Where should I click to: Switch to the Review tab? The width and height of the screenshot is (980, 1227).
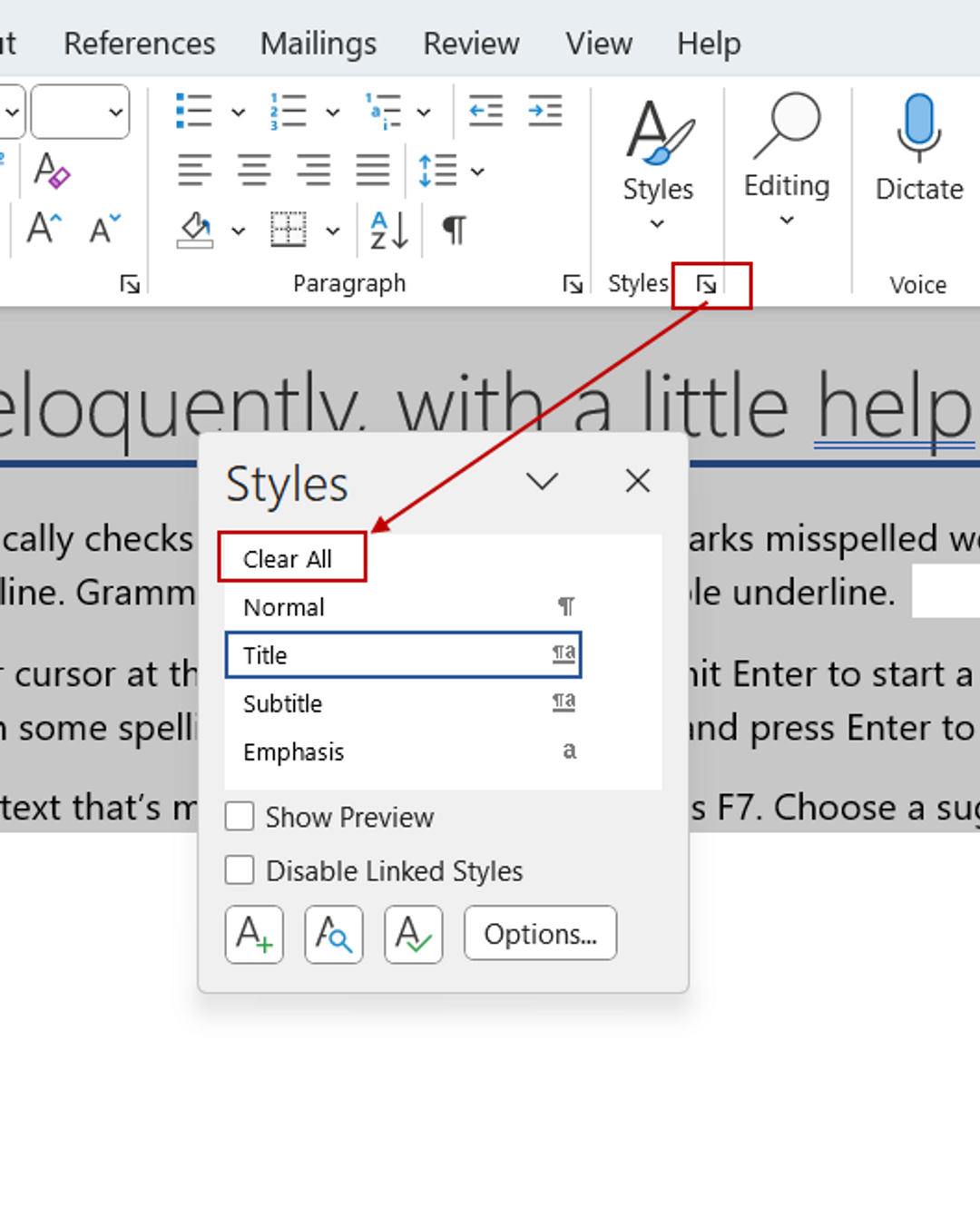(x=470, y=43)
